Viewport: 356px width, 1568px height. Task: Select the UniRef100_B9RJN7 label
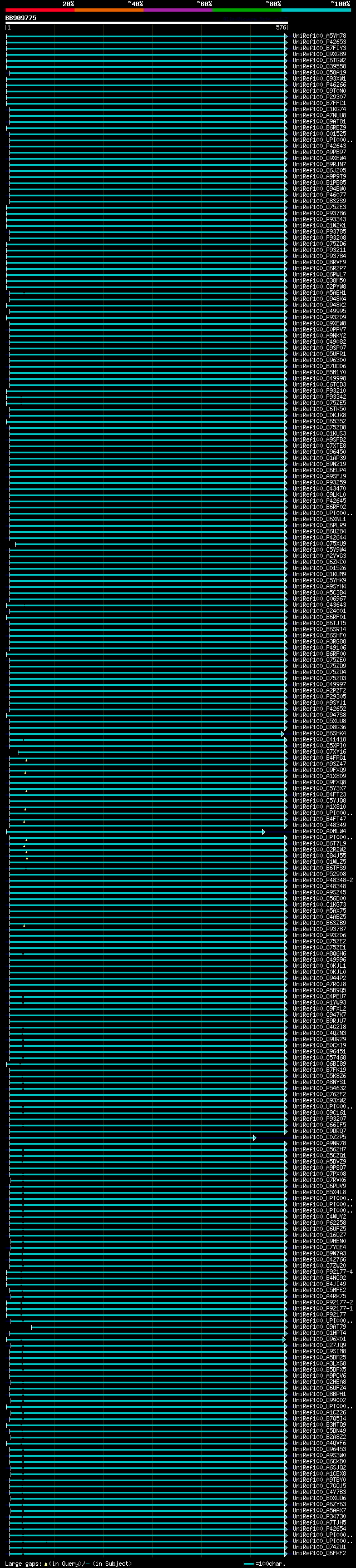click(x=319, y=164)
